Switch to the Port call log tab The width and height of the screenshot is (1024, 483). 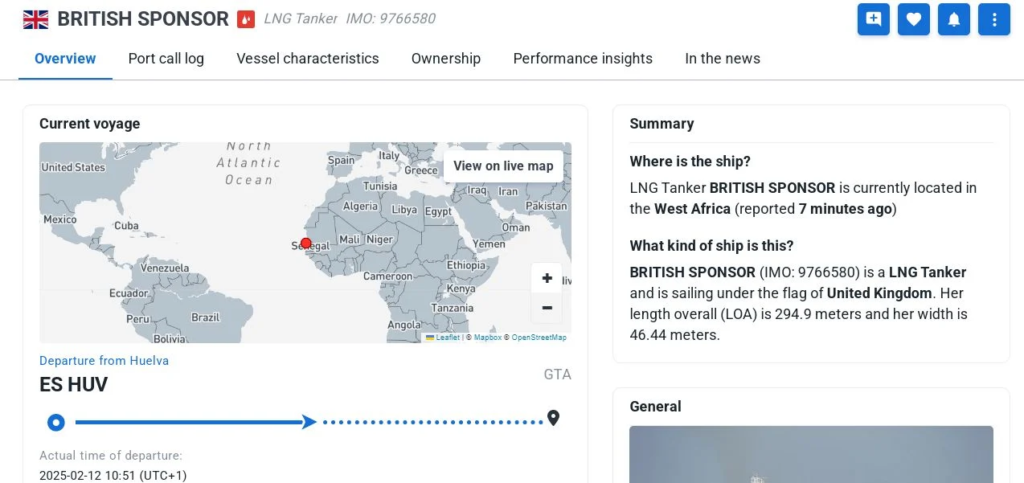166,59
